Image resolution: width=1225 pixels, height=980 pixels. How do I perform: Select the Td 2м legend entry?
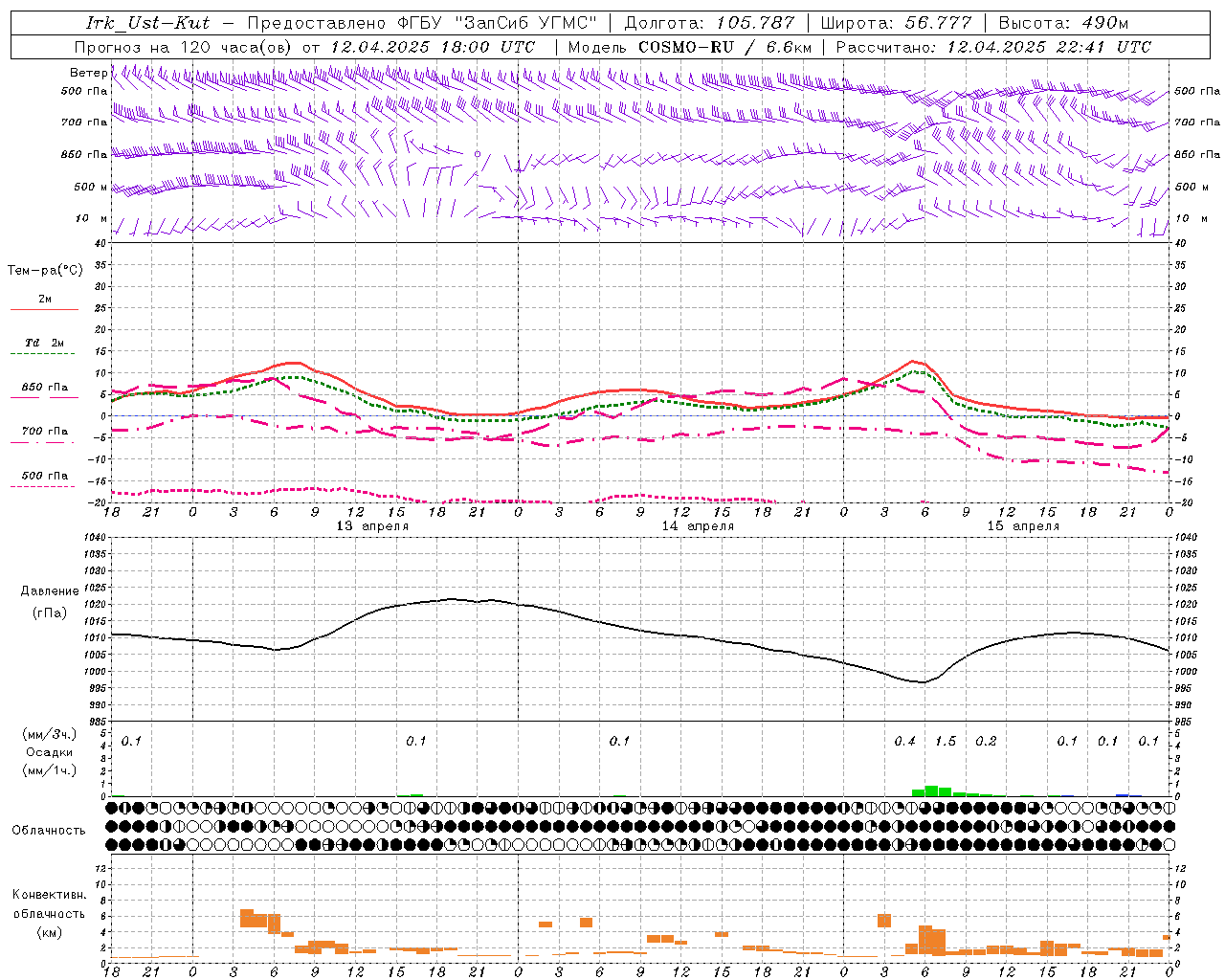pos(45,343)
